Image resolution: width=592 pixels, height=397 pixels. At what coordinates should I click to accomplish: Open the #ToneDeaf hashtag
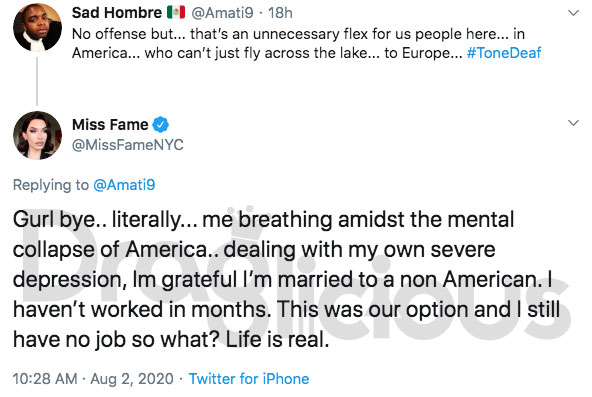tap(504, 53)
